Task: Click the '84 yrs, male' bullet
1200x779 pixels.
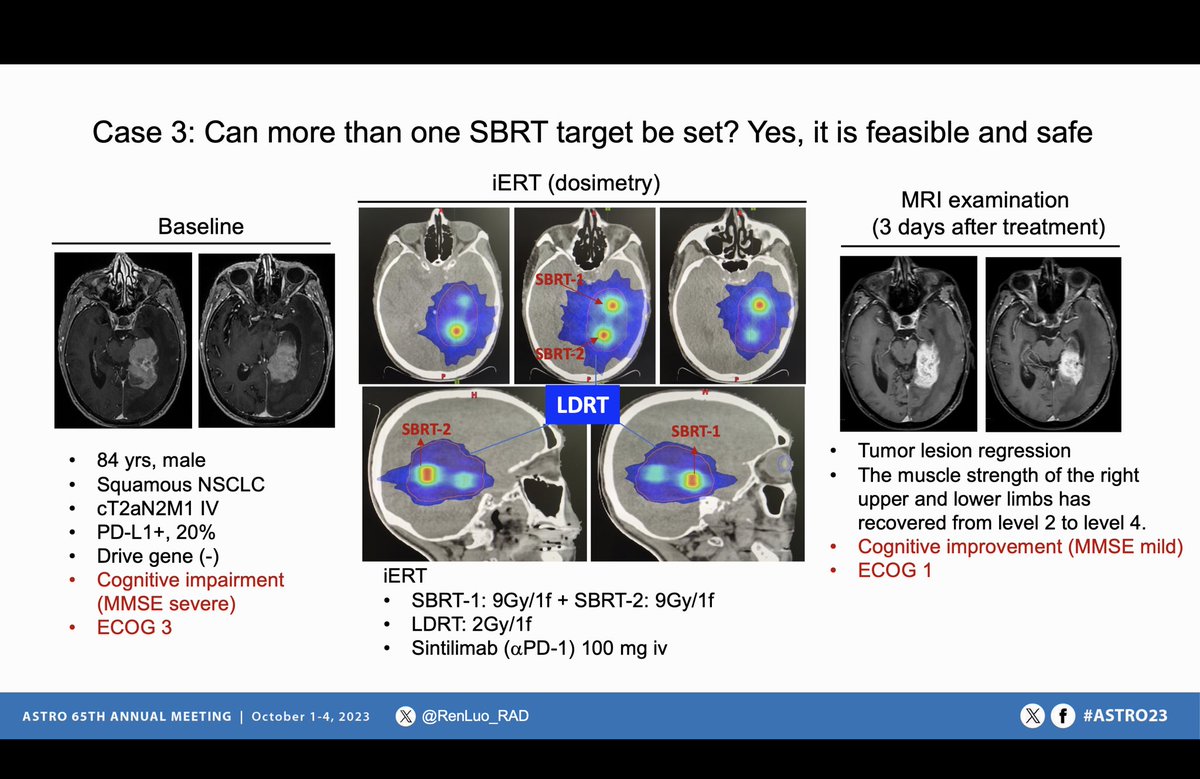Action: 151,461
